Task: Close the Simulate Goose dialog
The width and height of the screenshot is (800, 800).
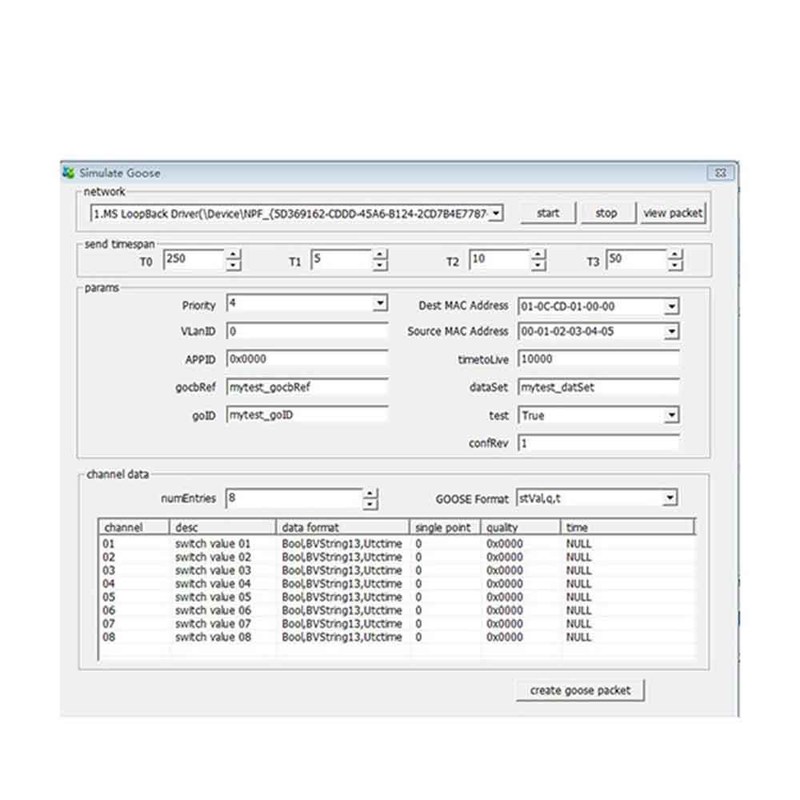Action: click(x=721, y=173)
